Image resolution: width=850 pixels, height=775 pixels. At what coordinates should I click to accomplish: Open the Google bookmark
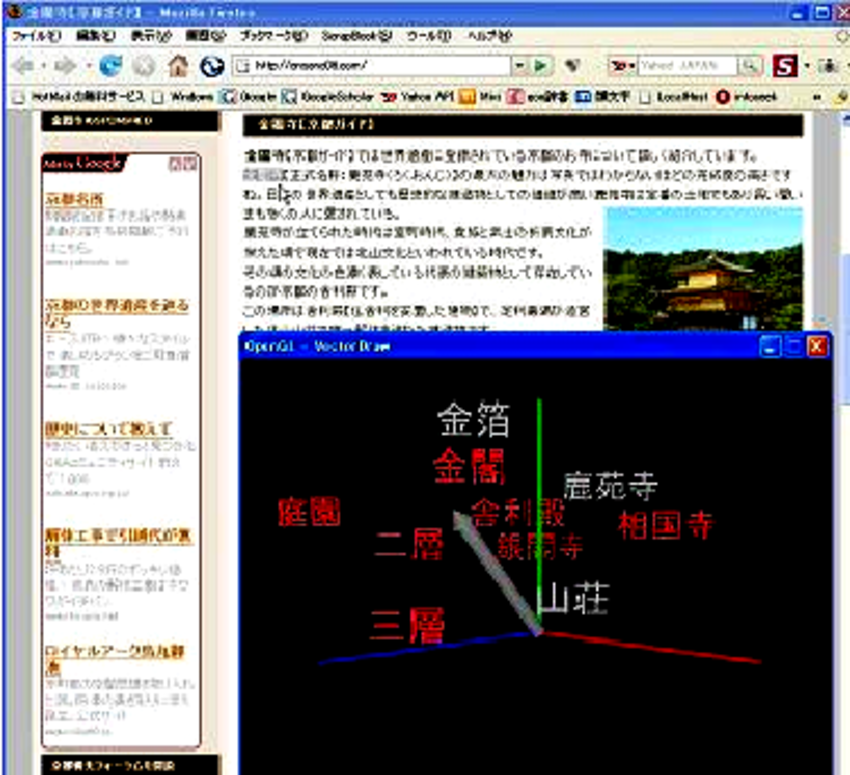tap(248, 97)
